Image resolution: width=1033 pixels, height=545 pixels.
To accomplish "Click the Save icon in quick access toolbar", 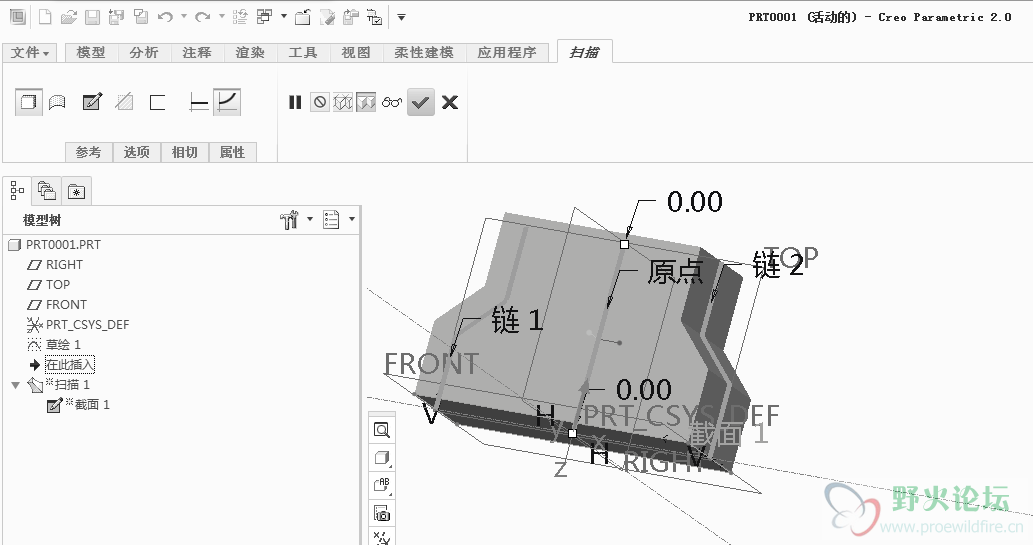I will [x=92, y=17].
